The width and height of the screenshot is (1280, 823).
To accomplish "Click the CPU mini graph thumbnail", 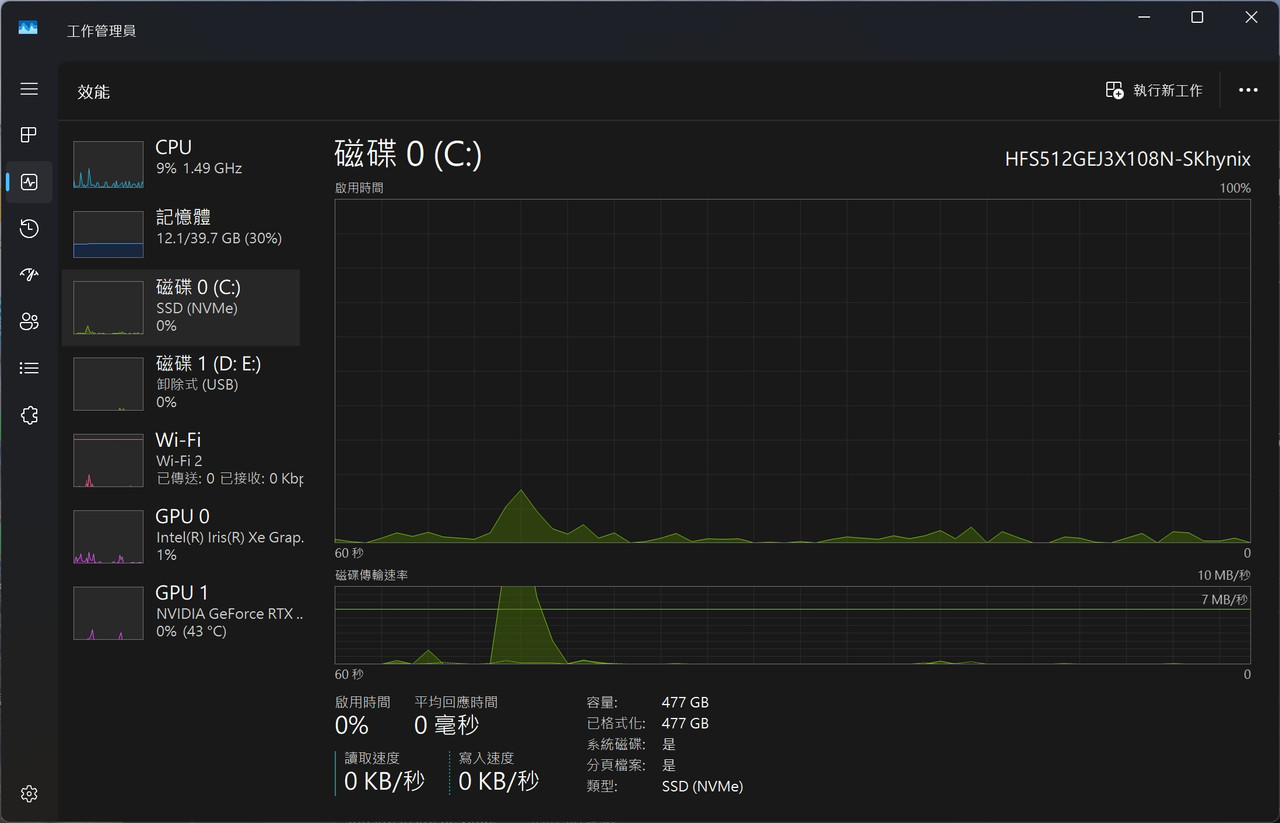I will tap(108, 165).
